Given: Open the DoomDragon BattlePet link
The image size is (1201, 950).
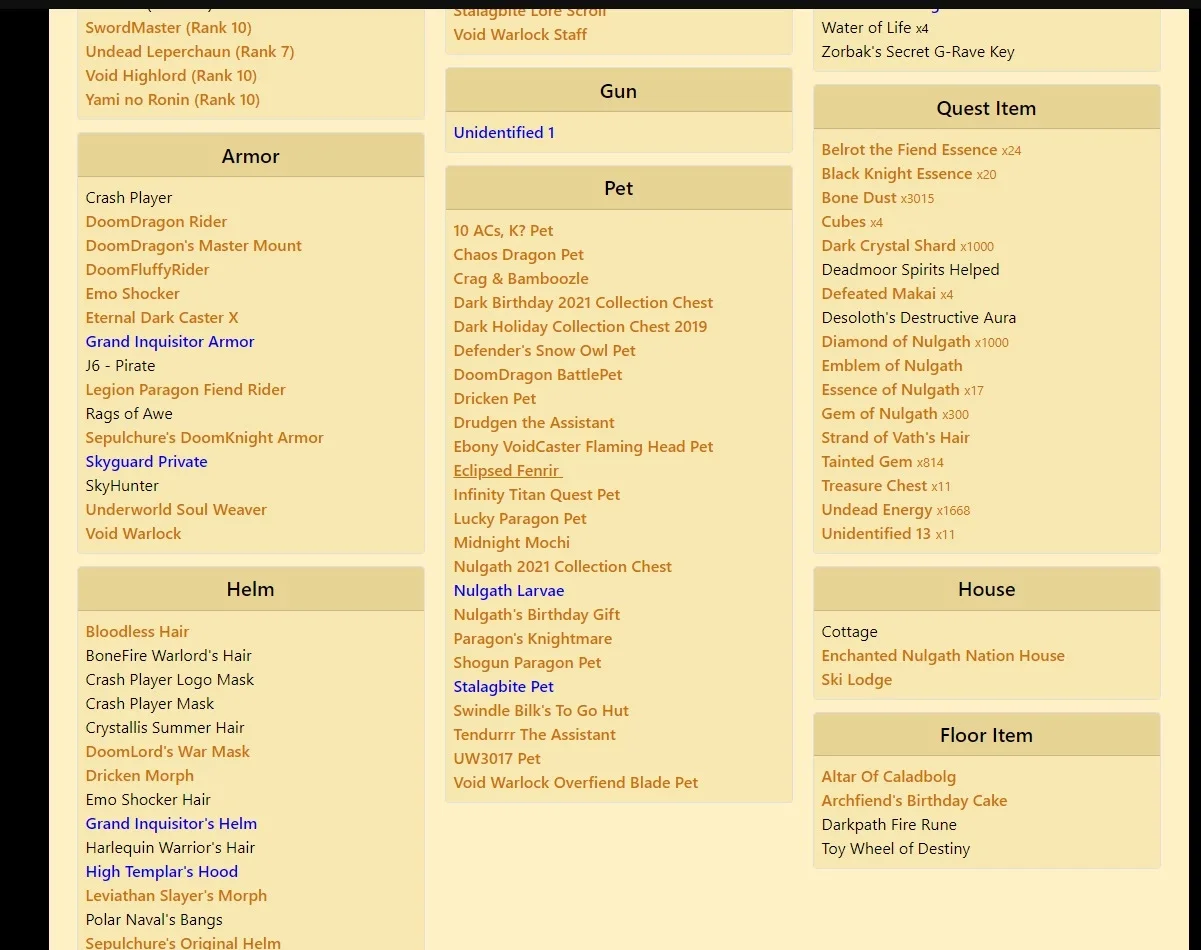Looking at the screenshot, I should [538, 375].
